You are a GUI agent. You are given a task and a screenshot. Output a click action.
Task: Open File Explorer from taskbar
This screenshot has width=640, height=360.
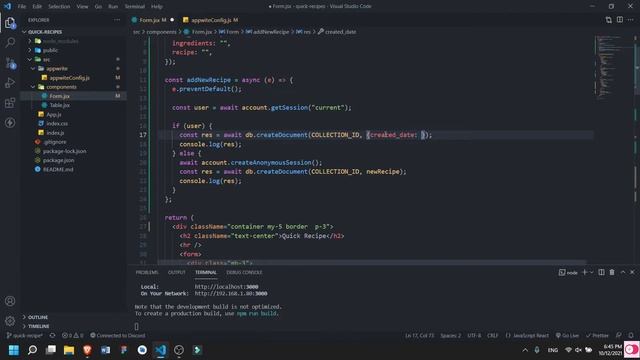69,350
